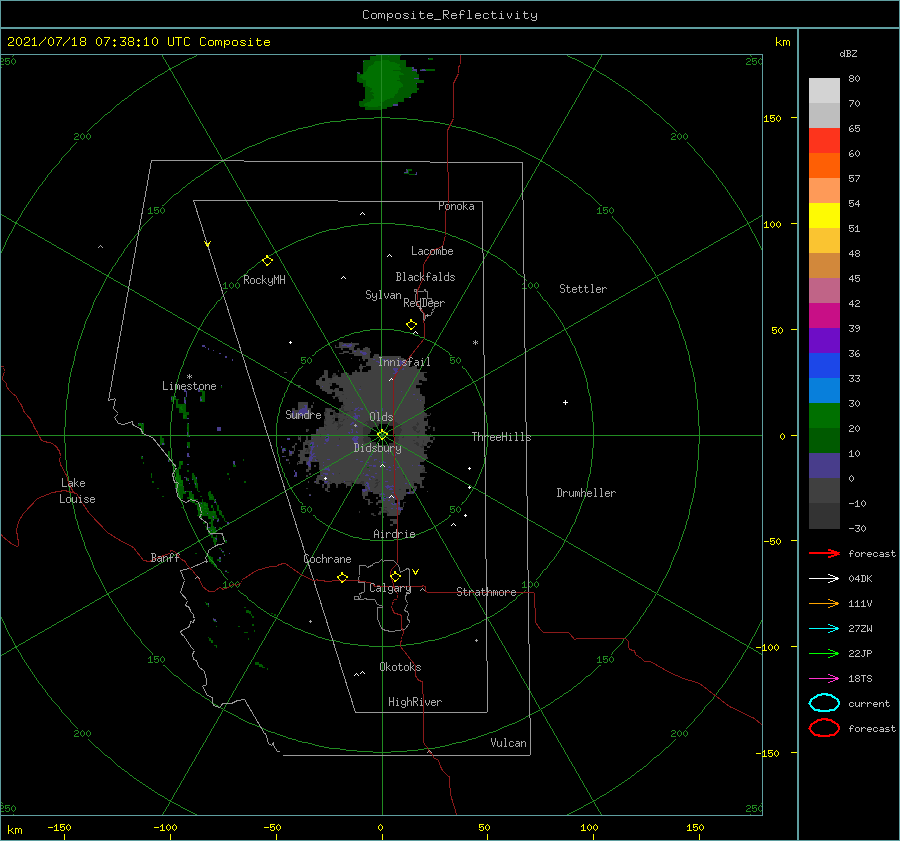Select the lightest gray 80 dBZ swatch
Screen dimensions: 900x841
pos(824,91)
